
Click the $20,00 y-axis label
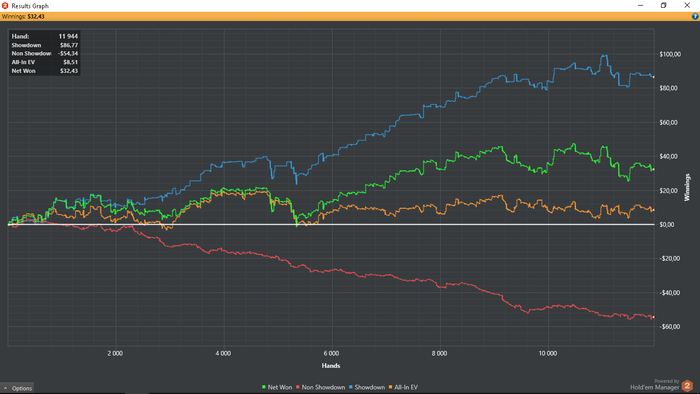tap(669, 191)
